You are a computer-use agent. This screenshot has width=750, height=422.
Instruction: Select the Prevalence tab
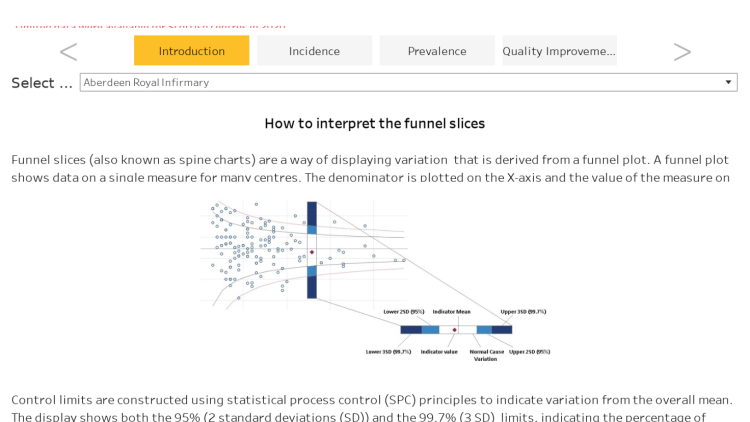(437, 50)
